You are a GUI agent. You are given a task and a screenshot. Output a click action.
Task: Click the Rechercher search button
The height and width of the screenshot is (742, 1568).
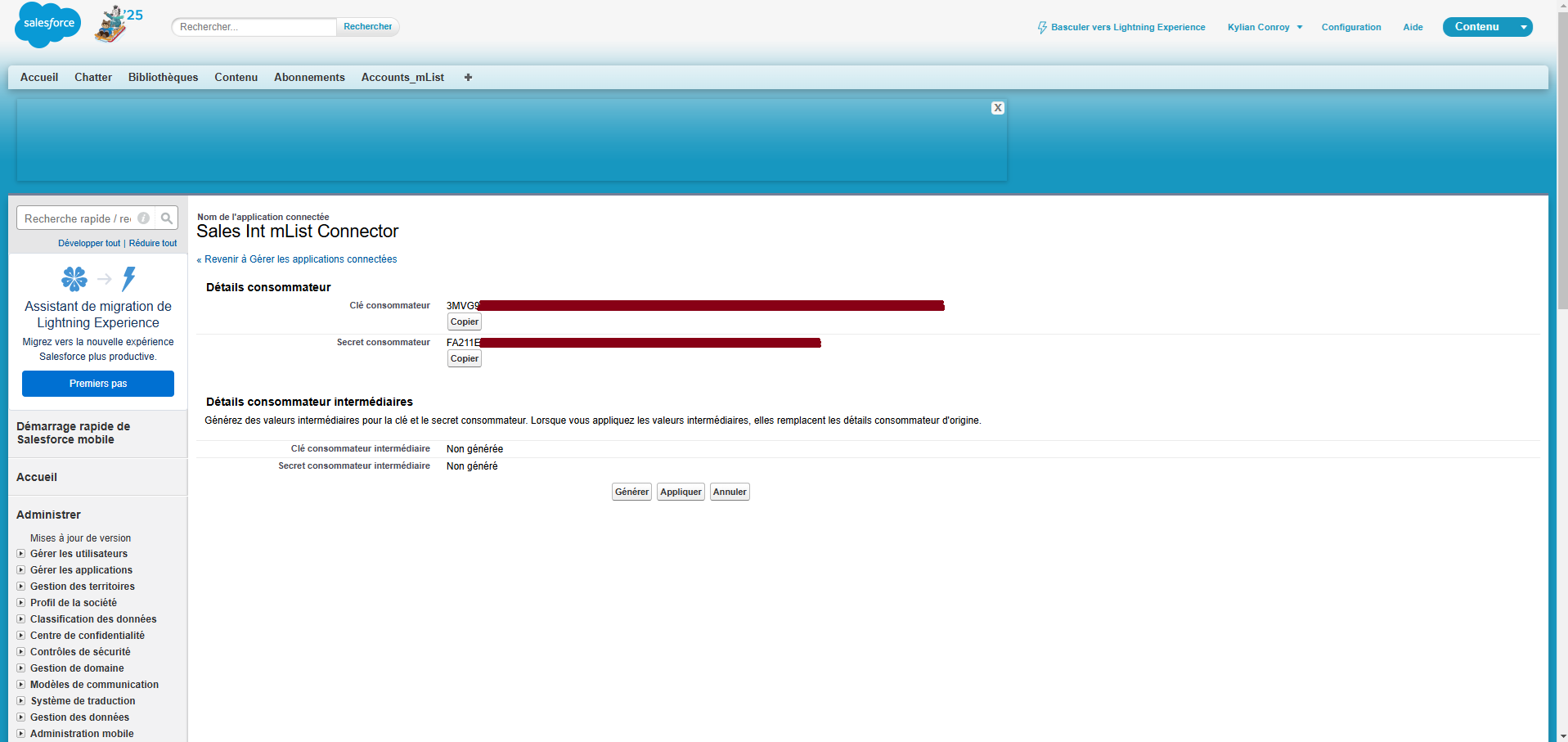point(368,27)
